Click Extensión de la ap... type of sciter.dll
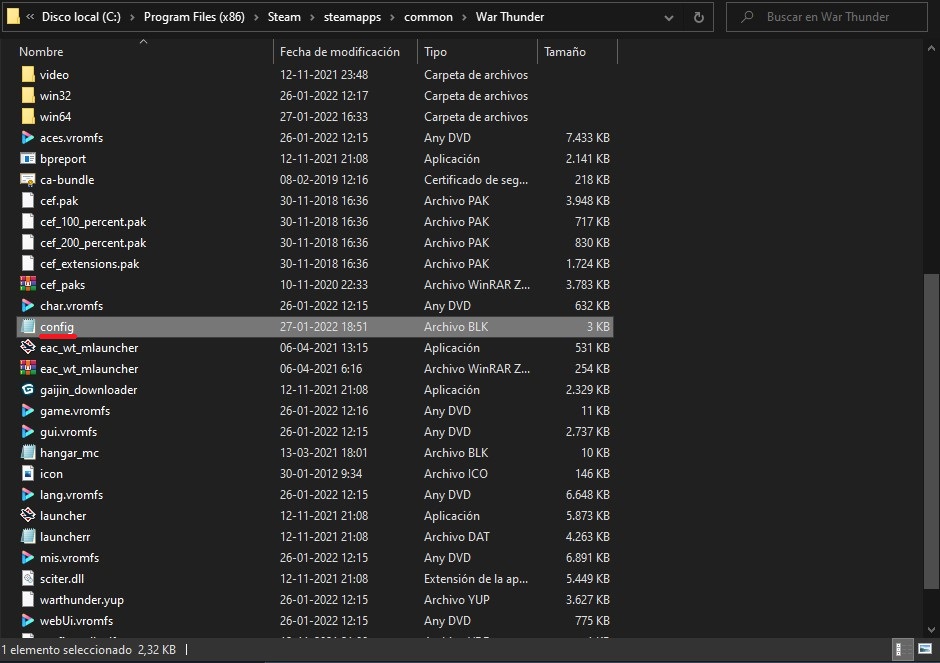The height and width of the screenshot is (663, 940). tap(476, 578)
